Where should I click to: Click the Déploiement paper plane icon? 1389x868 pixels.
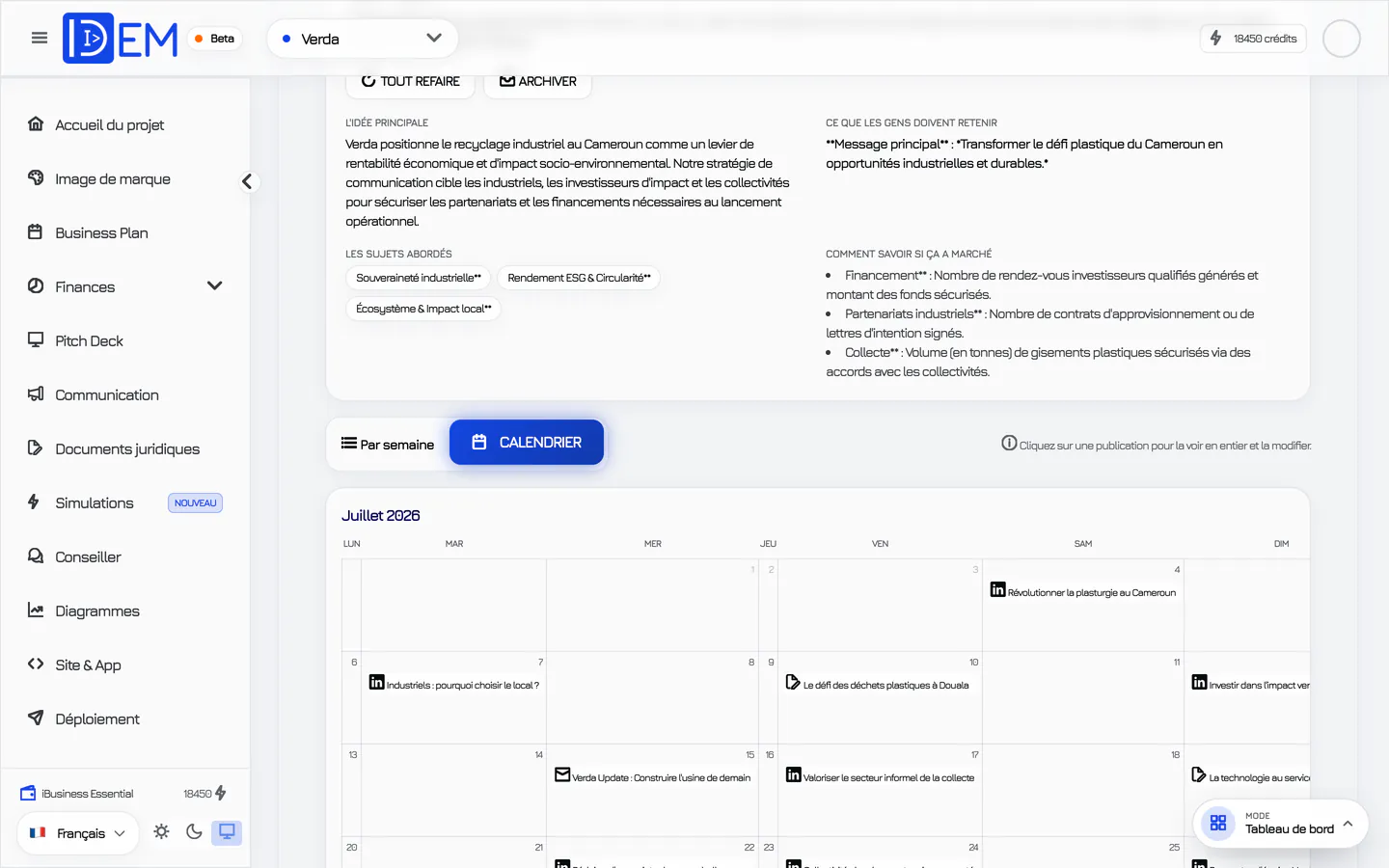pyautogui.click(x=36, y=718)
